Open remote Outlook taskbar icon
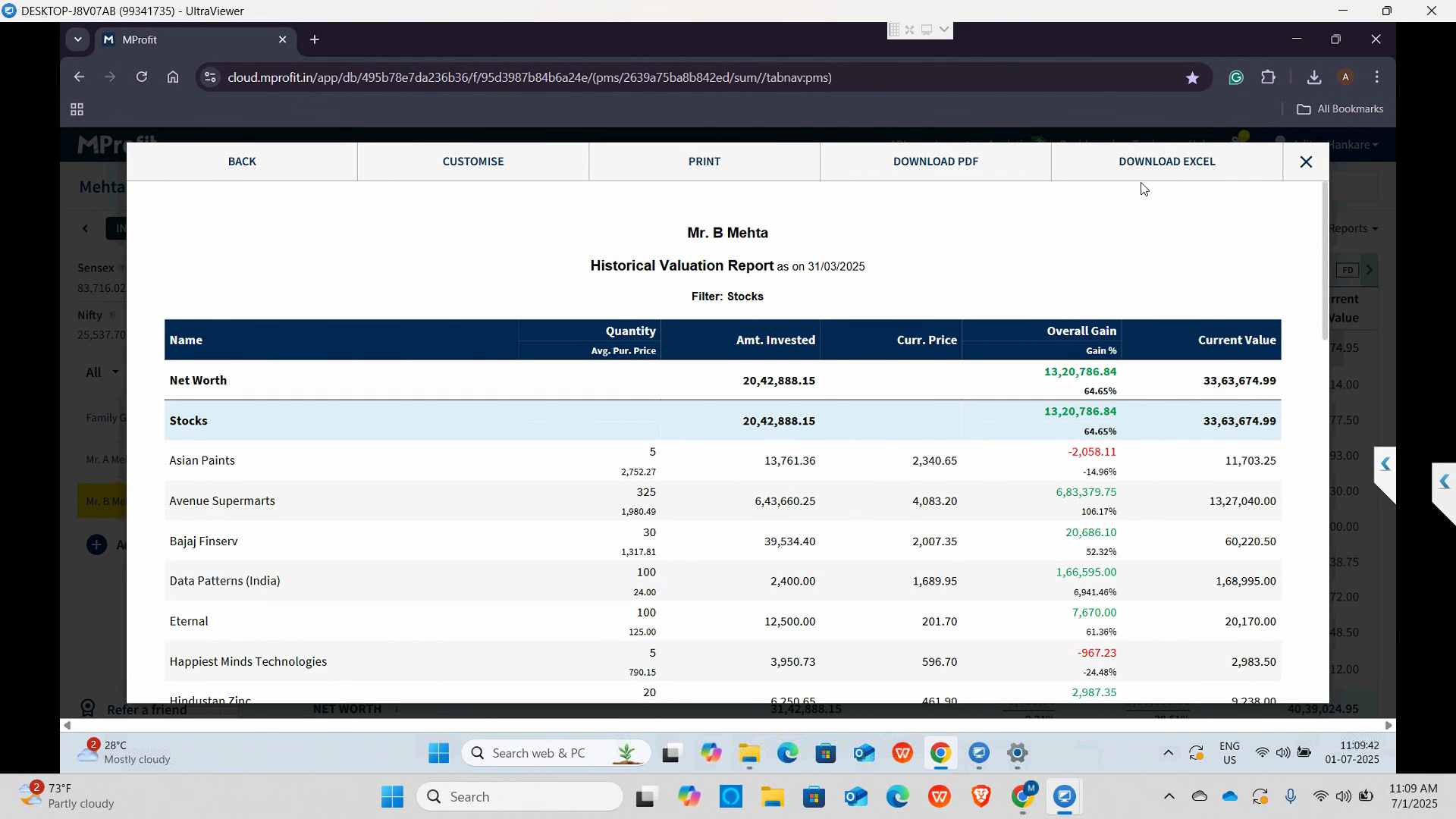Screen dimensions: 1456x819 click(864, 753)
